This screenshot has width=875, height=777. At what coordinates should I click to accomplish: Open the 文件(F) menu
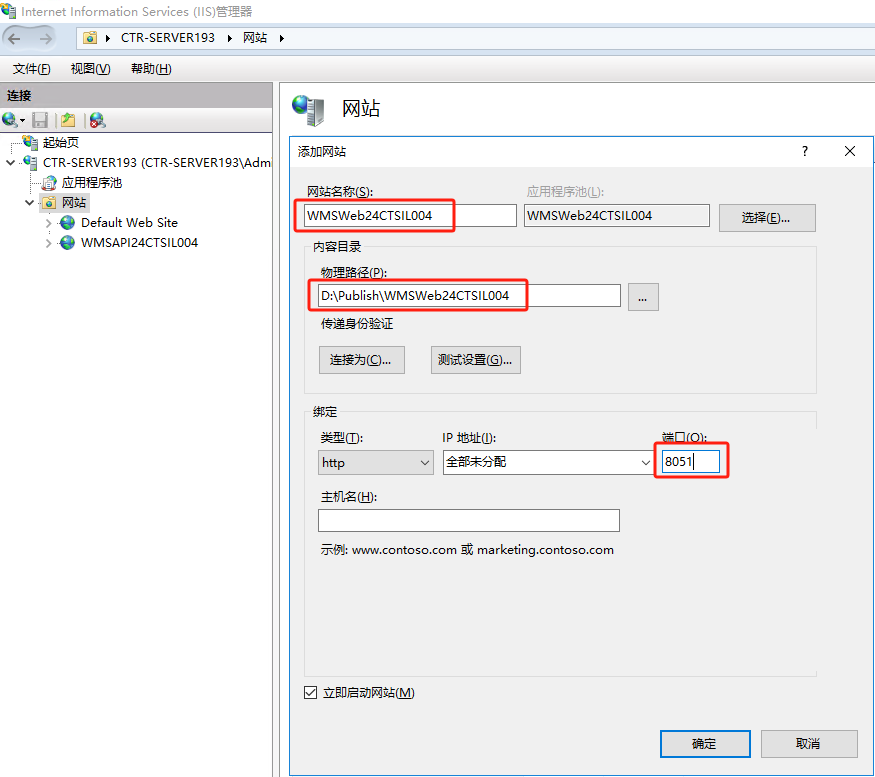tap(31, 69)
